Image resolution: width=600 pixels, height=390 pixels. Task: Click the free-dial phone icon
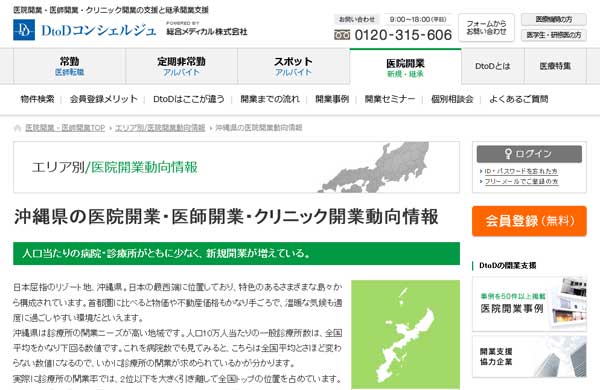click(x=342, y=35)
